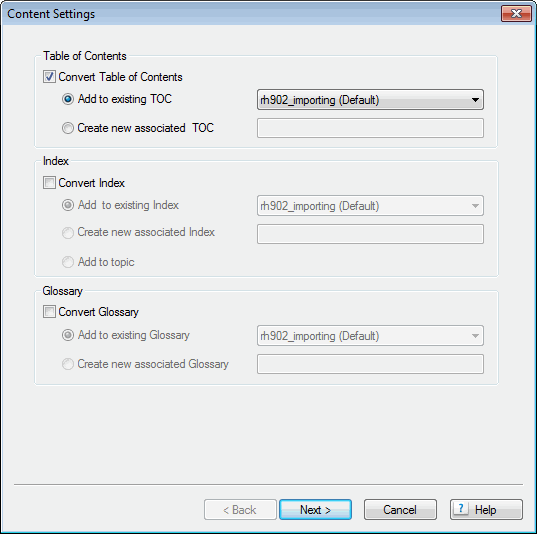537x534 pixels.
Task: Choose Create new associated Index radio
Action: (x=68, y=233)
